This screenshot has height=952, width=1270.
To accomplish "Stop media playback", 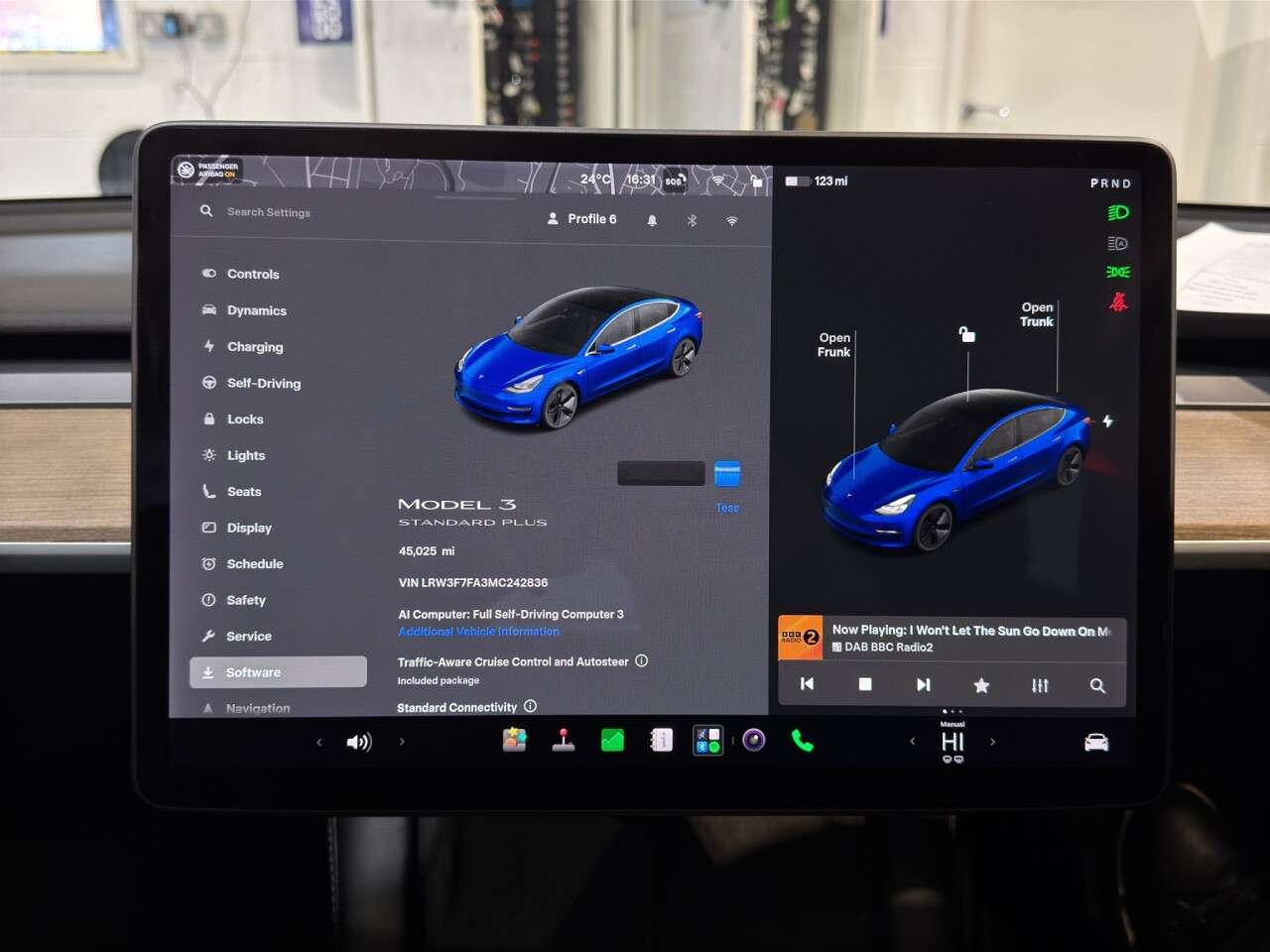I will (x=865, y=684).
